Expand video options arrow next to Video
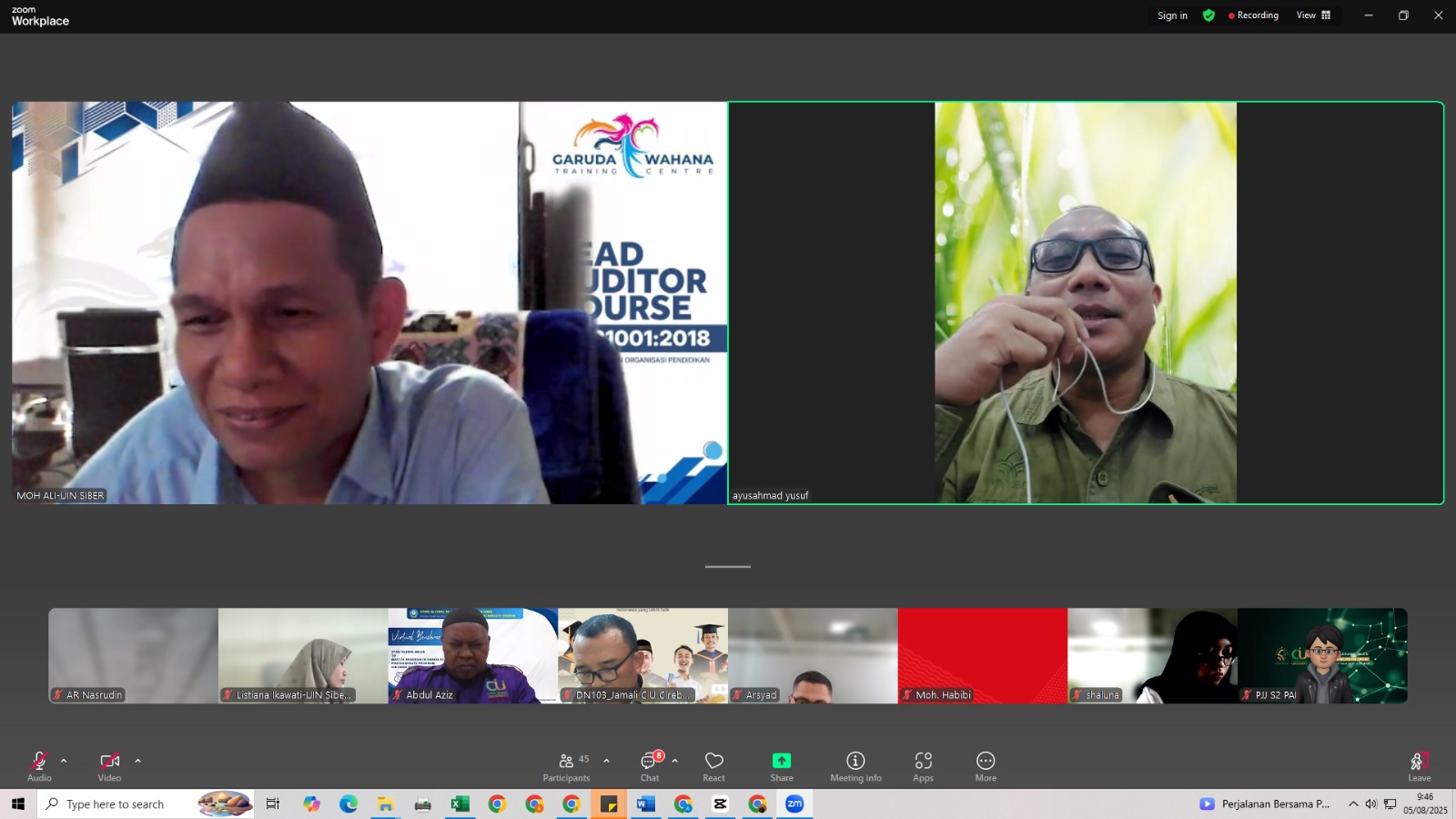Viewport: 1456px width, 819px height. coord(138,761)
